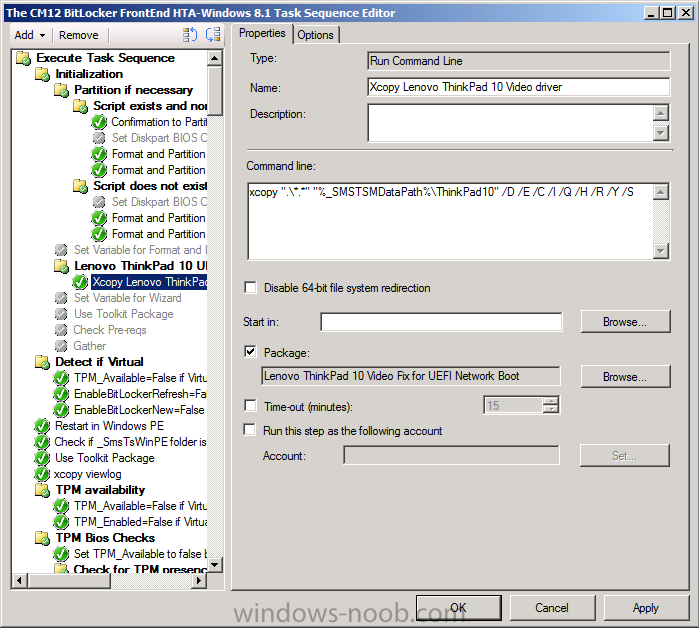
Task: Click the disabled icon beside Set Variable for Wizard
Action: coord(61,298)
